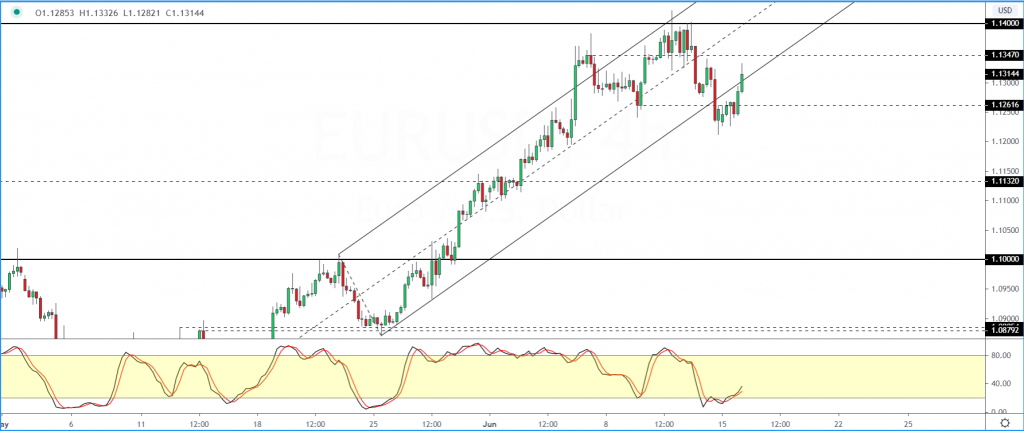Click the 18 date label on time axis
This screenshot has height=431, width=1024.
[x=257, y=422]
